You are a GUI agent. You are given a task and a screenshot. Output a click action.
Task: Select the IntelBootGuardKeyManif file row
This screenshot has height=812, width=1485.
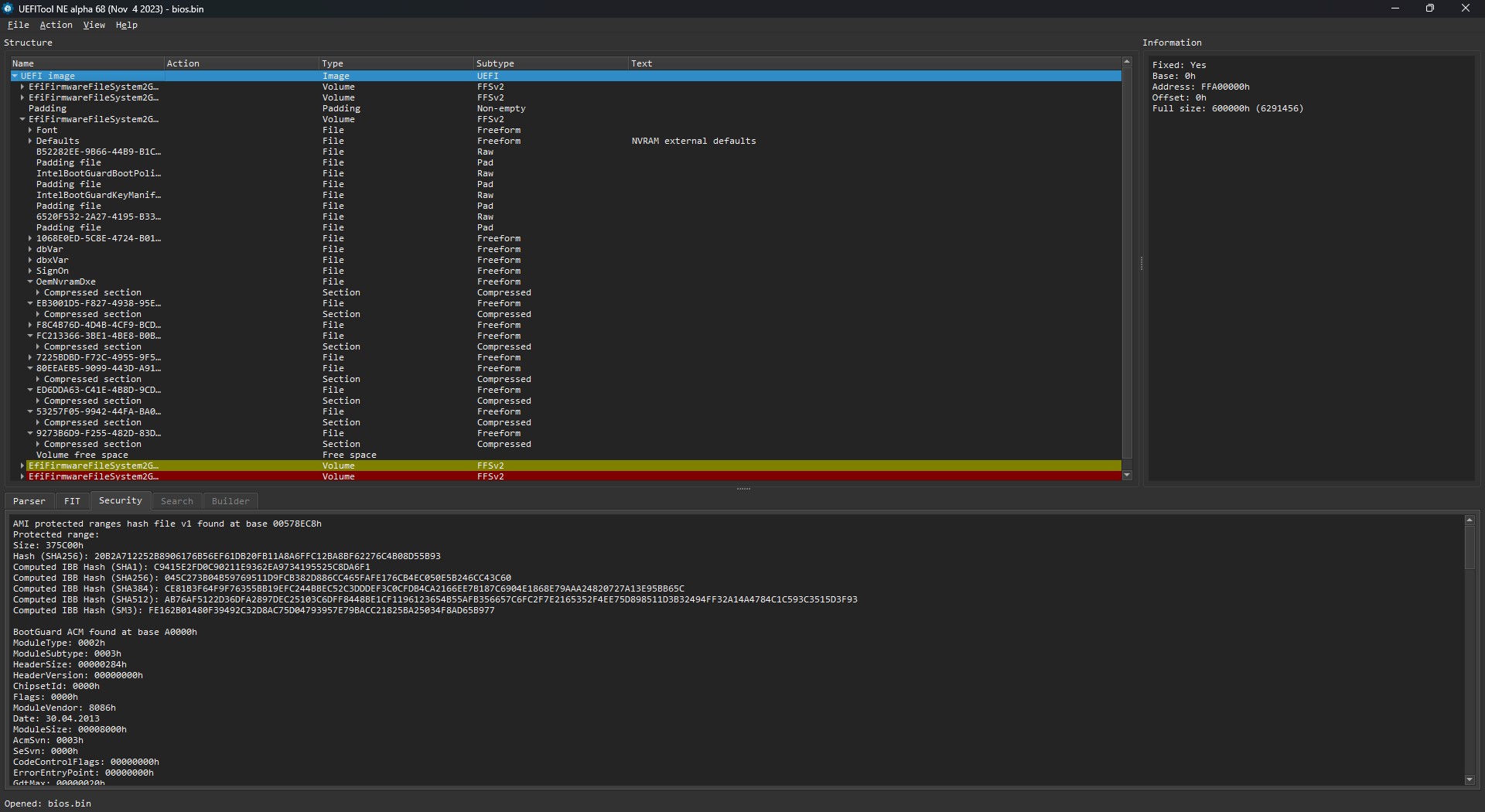tap(98, 195)
